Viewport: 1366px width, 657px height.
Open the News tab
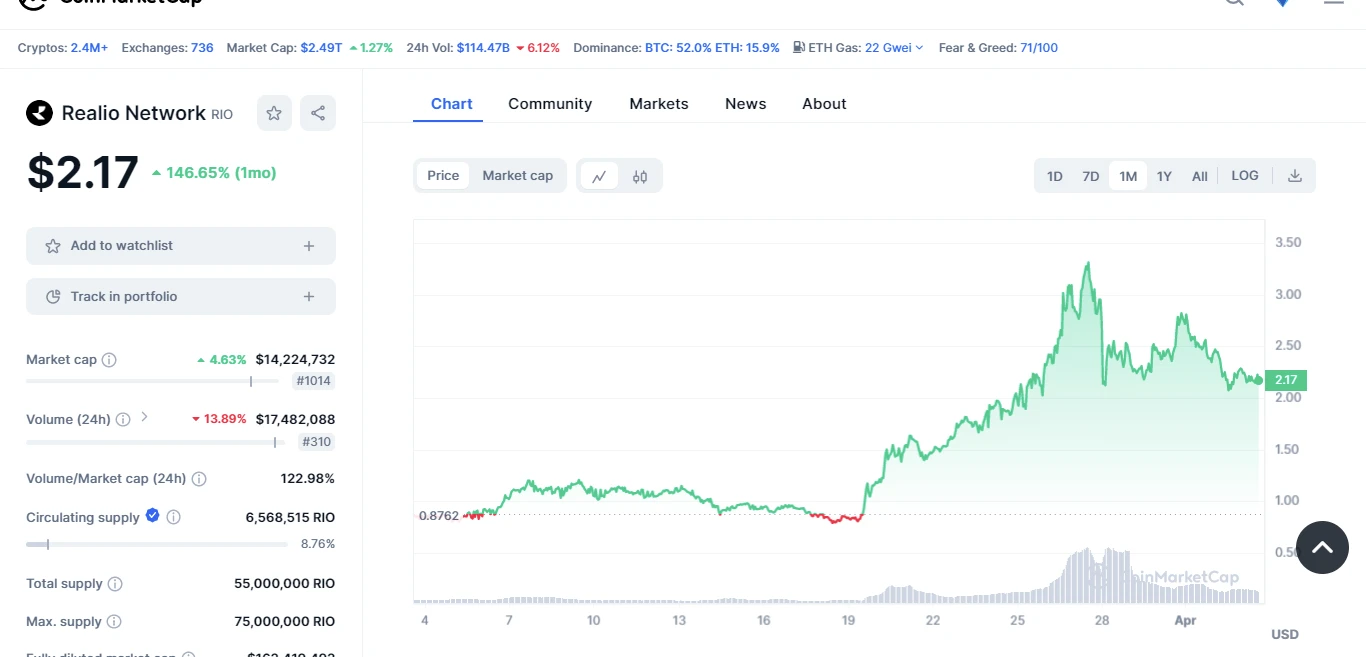click(746, 104)
